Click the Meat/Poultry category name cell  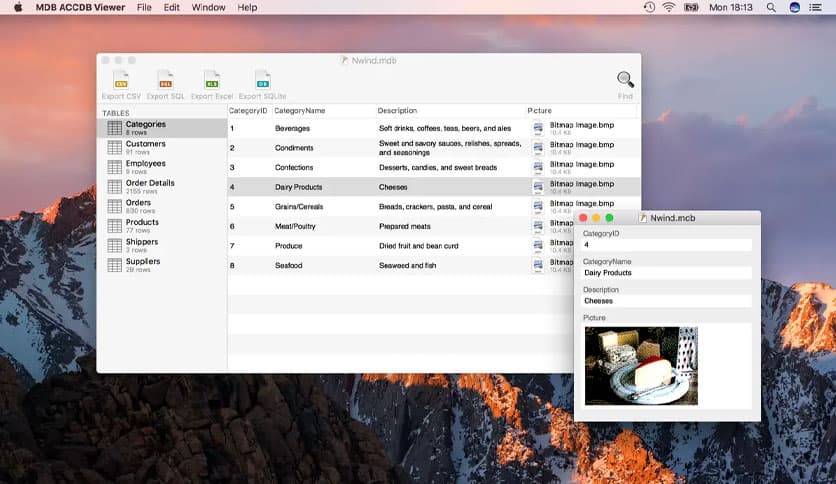click(295, 227)
